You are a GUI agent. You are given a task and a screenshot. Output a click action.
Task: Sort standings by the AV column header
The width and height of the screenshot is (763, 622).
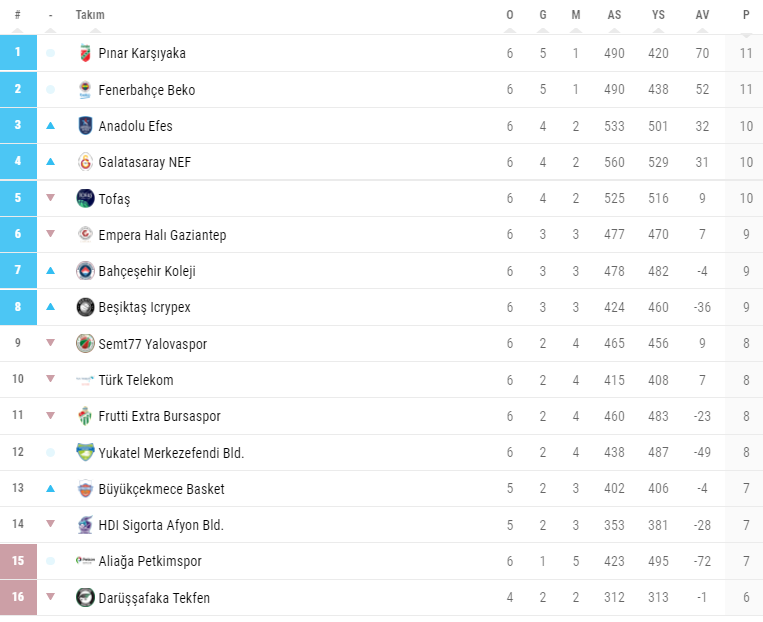pos(702,15)
